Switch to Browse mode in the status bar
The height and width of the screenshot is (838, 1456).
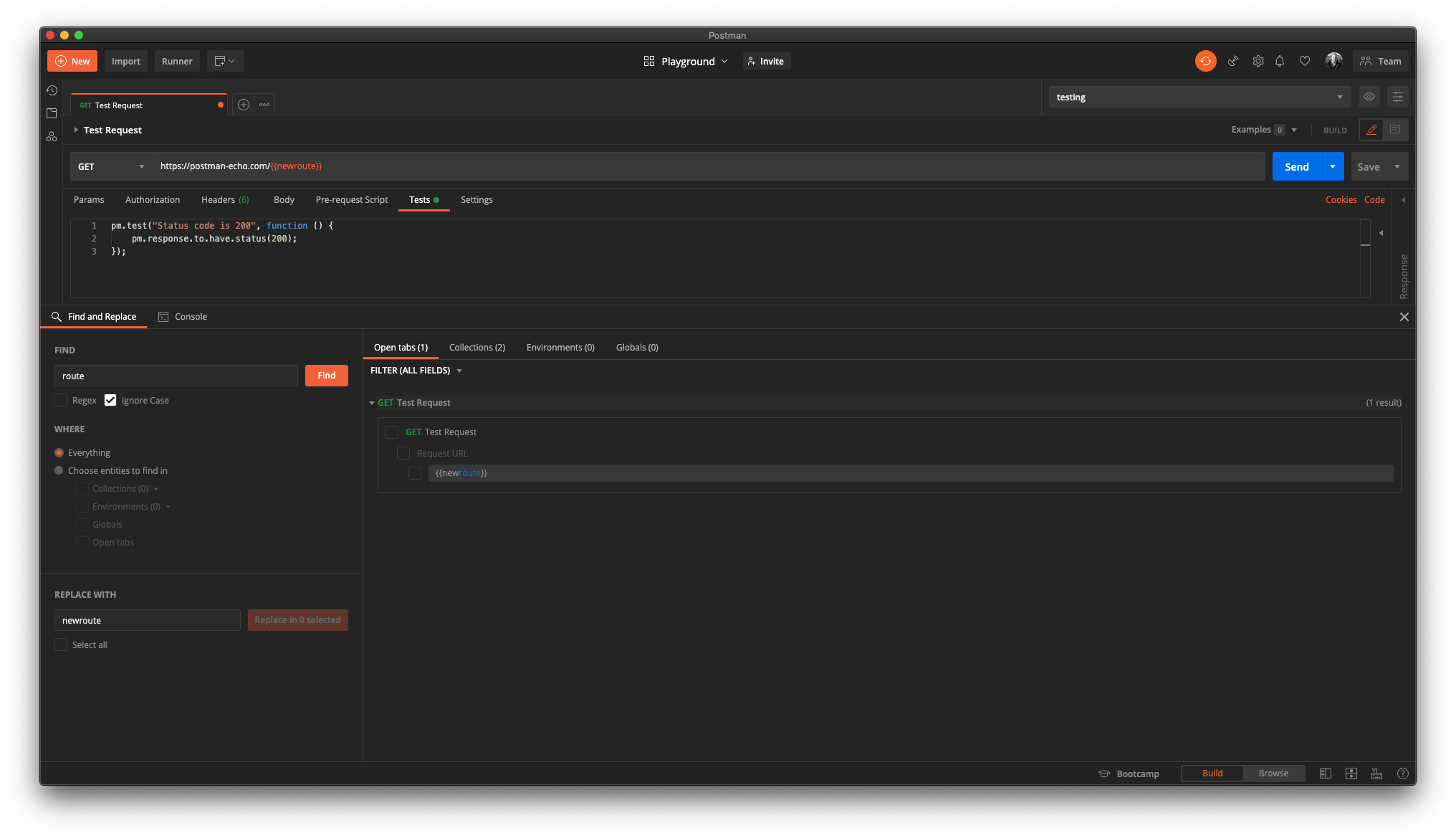click(x=1273, y=773)
